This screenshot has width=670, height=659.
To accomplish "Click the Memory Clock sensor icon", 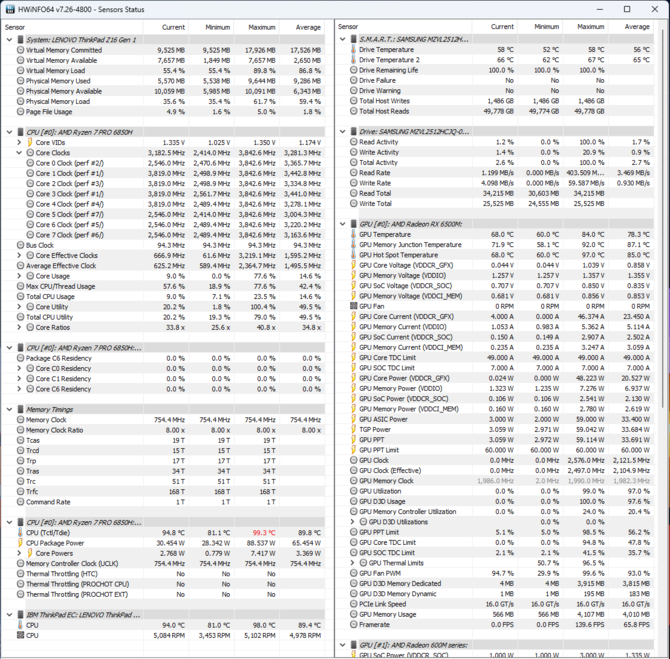I will point(20,420).
